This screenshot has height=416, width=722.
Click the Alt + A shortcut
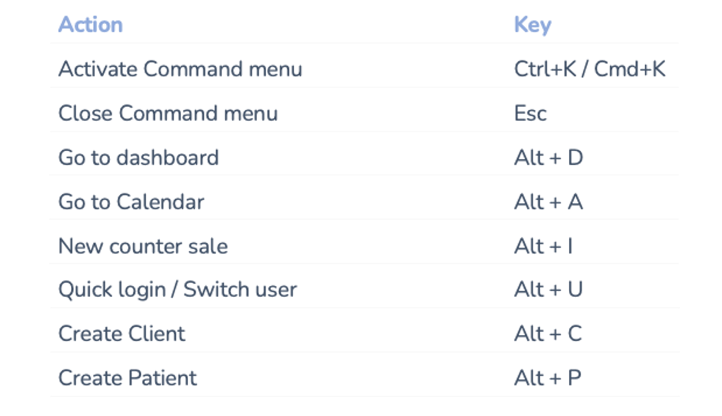click(x=548, y=202)
